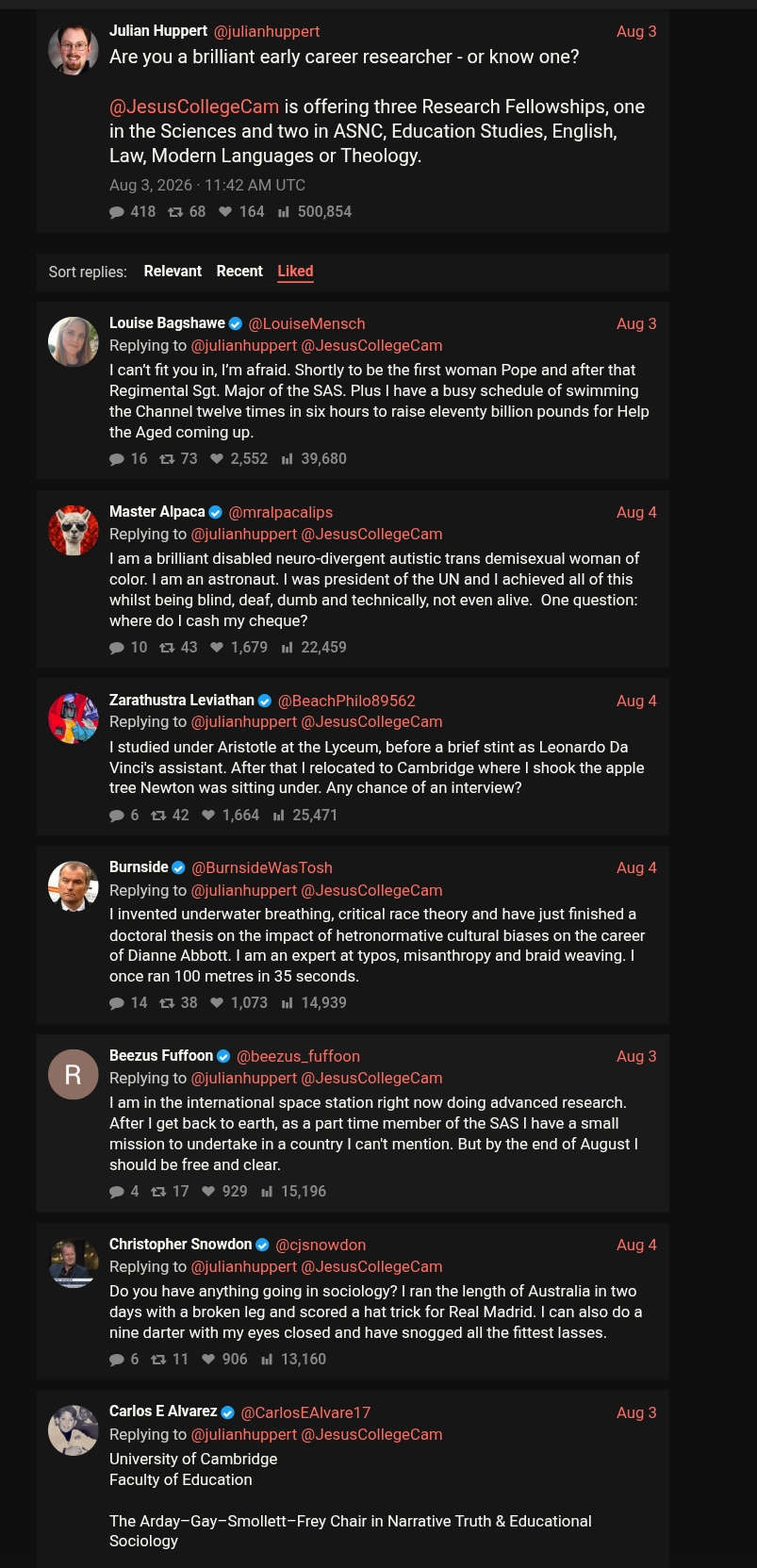This screenshot has width=757, height=1568.
Task: Click verified badge next to Carlos E Alvarez
Action: point(227,1412)
